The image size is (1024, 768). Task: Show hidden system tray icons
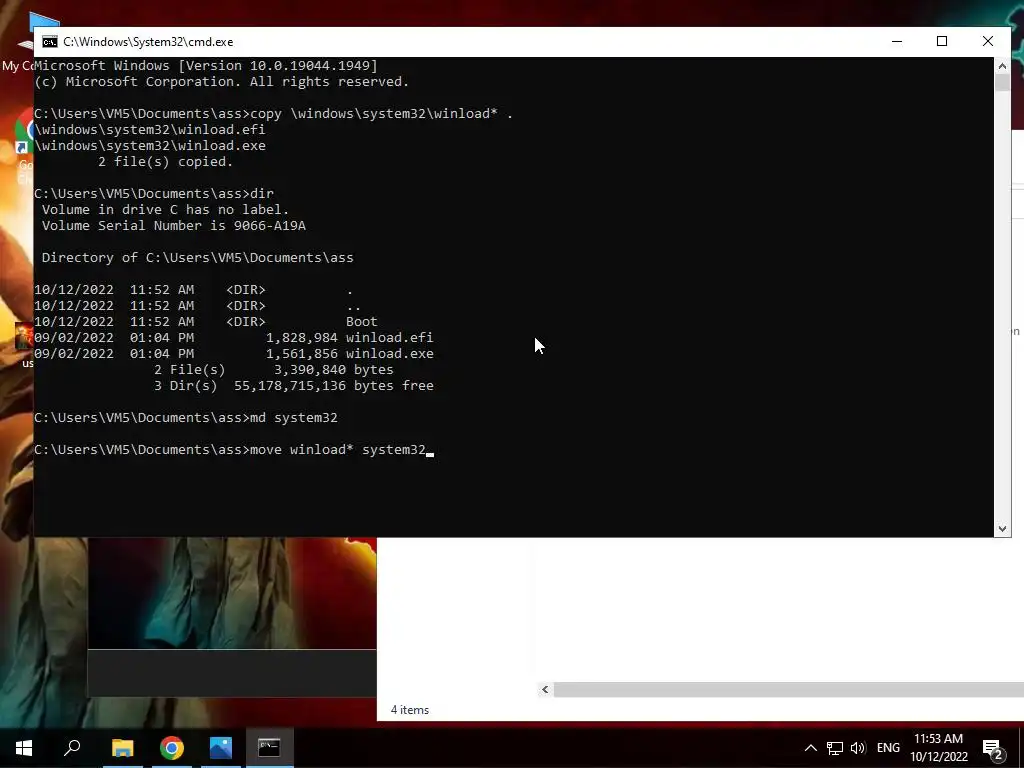pos(810,748)
